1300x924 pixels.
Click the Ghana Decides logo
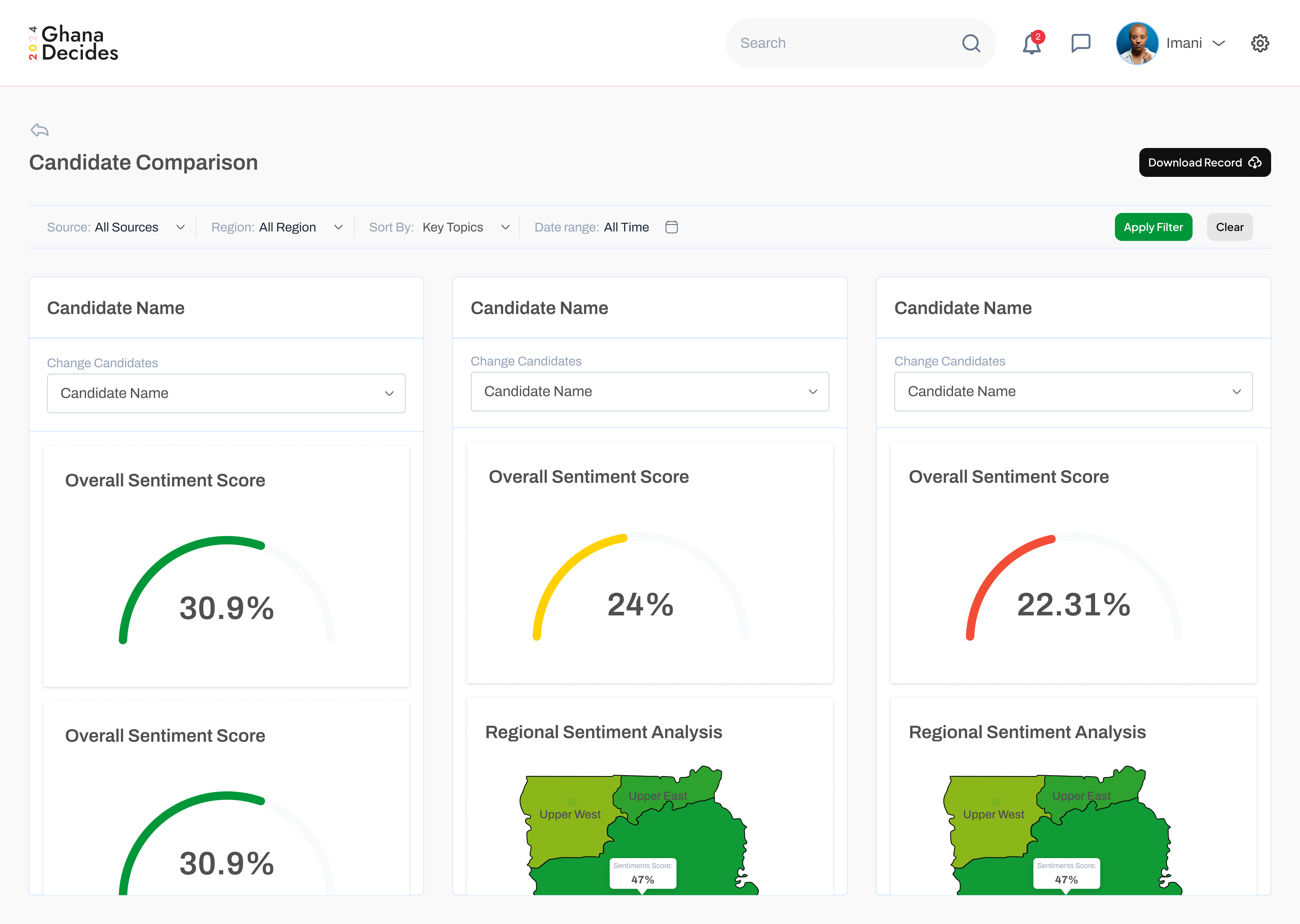[x=74, y=43]
